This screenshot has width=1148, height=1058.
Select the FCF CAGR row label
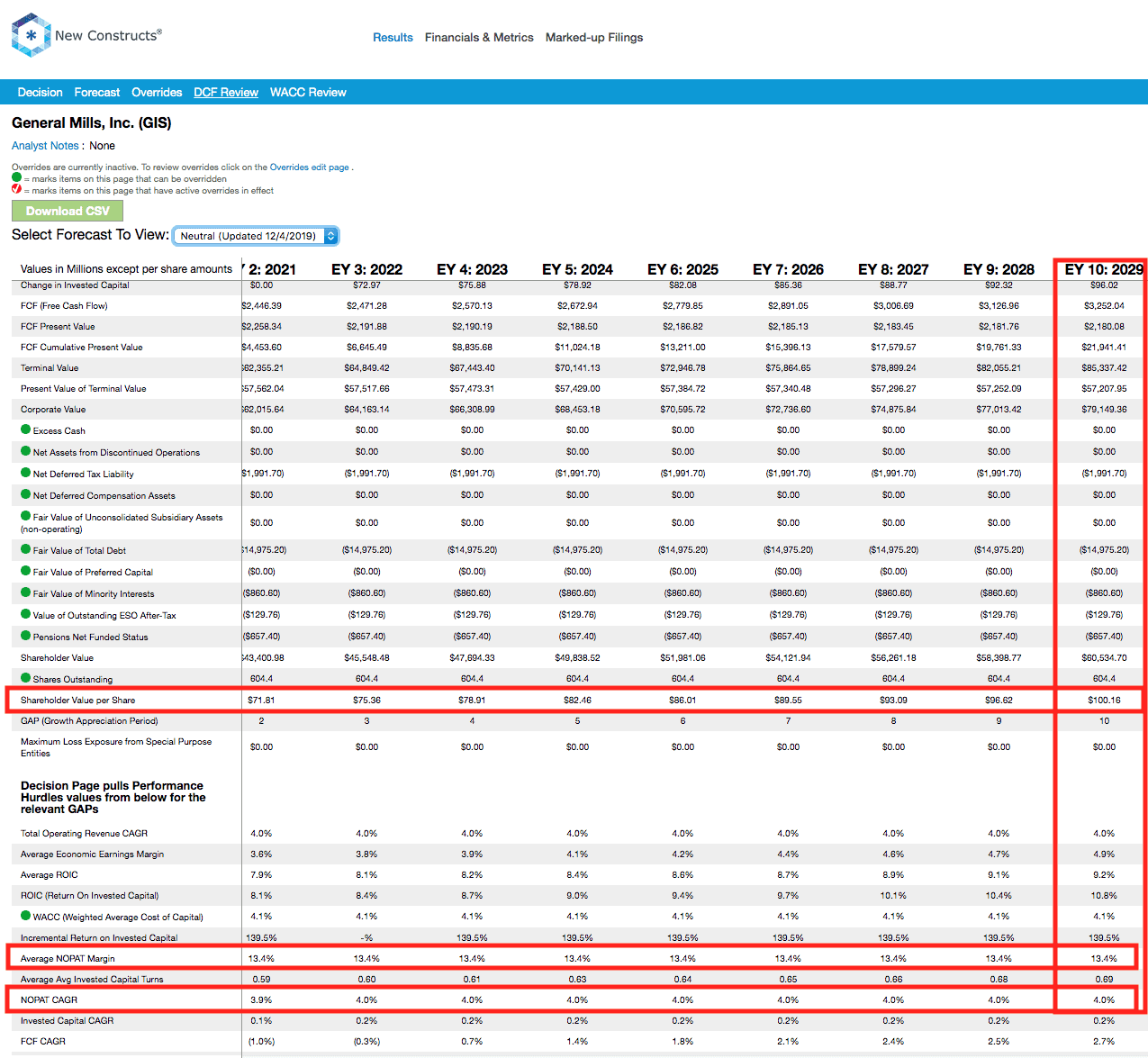[43, 1041]
